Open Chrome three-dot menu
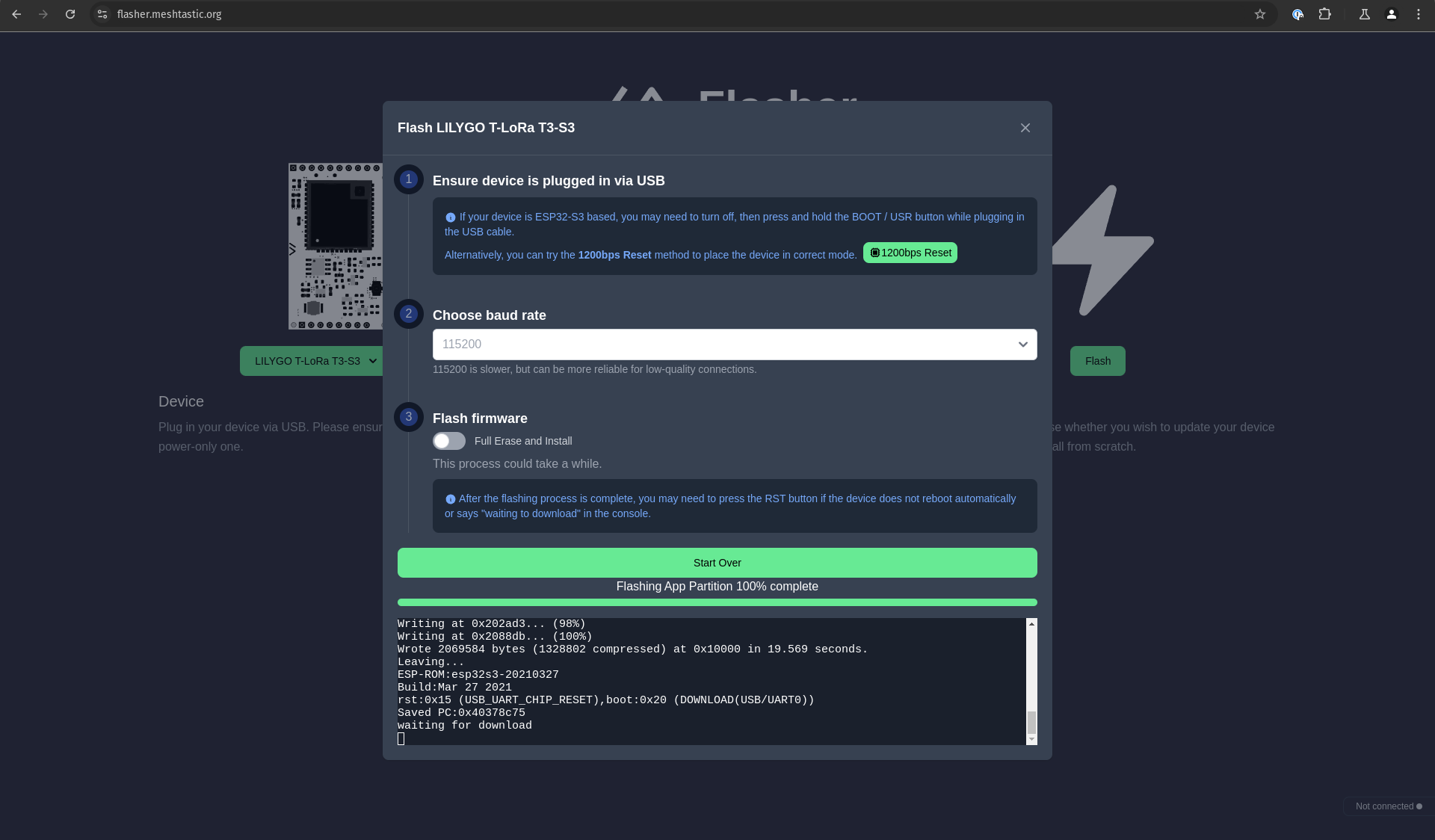The image size is (1435, 840). 1419,14
